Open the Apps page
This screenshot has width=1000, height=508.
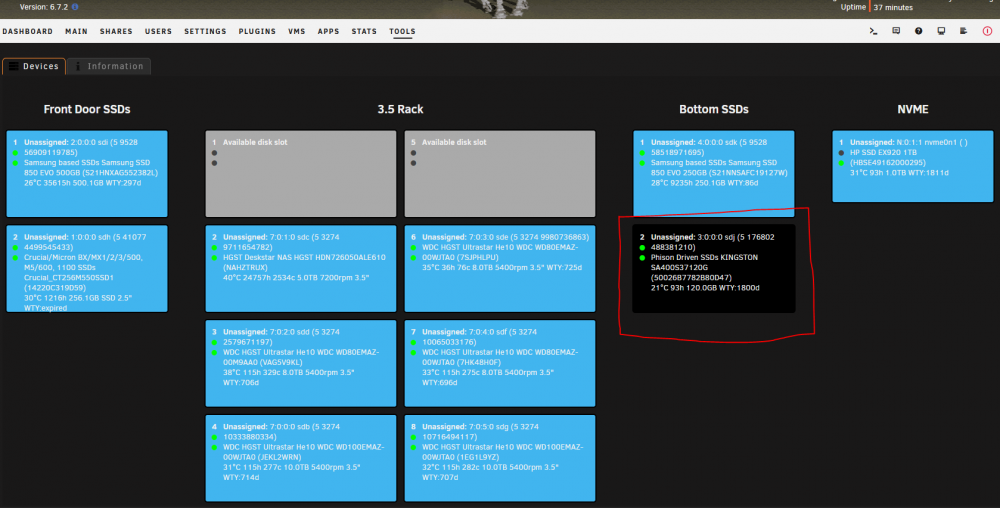(x=328, y=31)
